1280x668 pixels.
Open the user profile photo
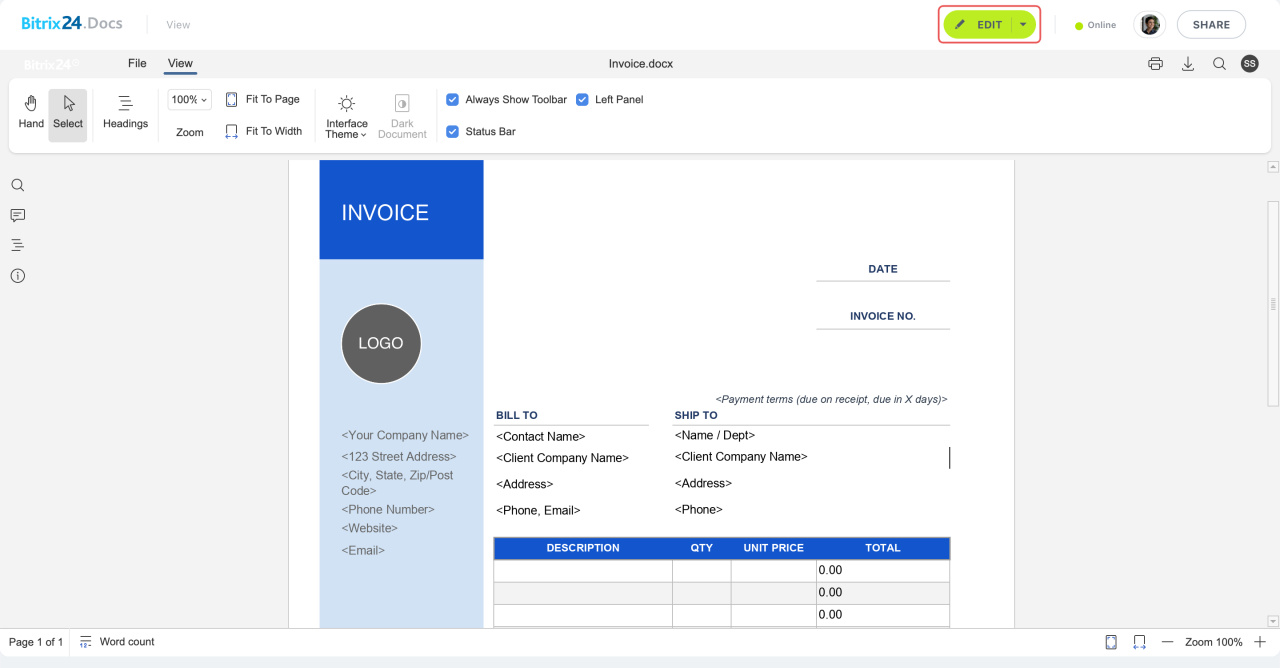coord(1150,25)
